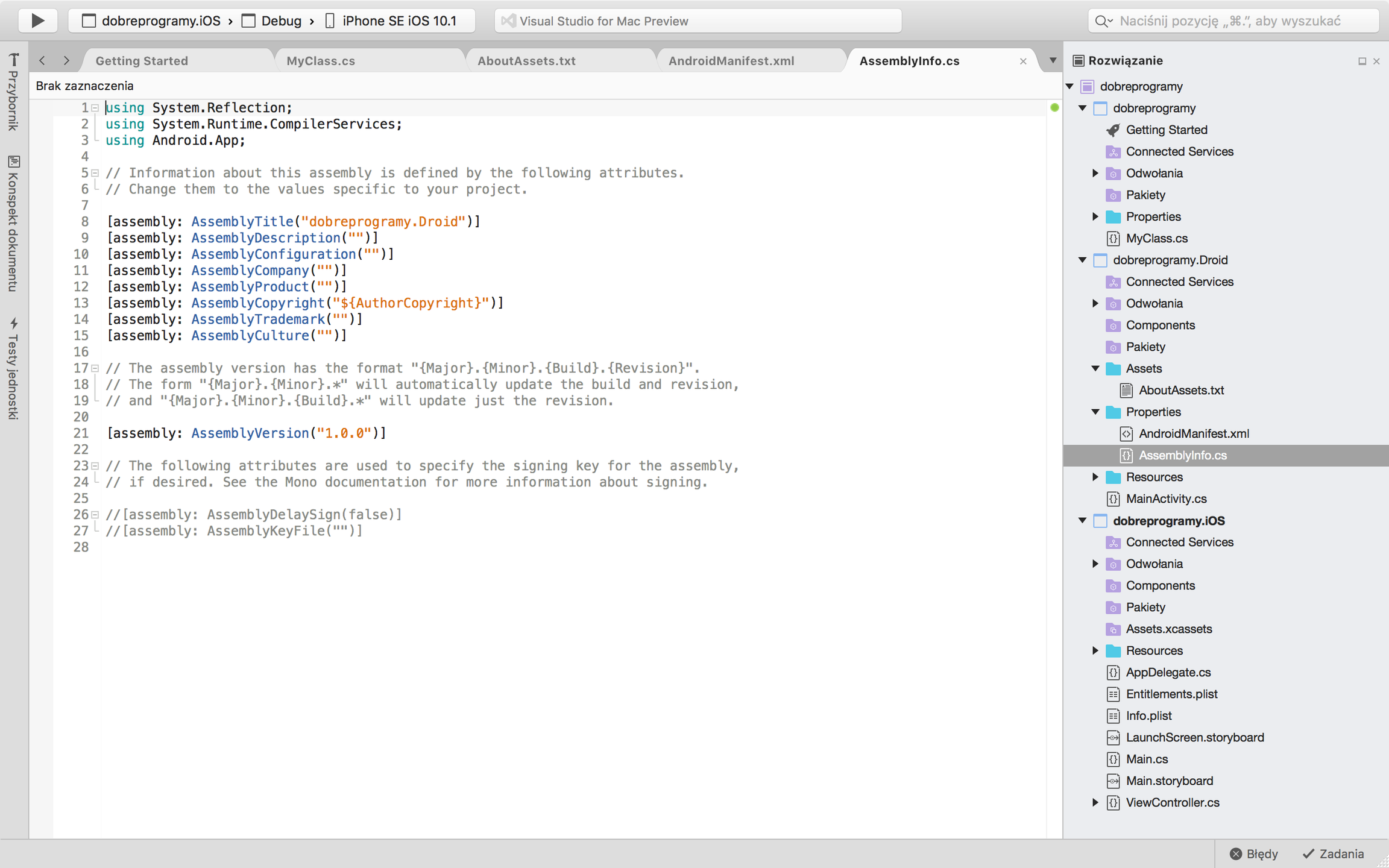Open the tab list dropdown arrow

click(x=1053, y=60)
